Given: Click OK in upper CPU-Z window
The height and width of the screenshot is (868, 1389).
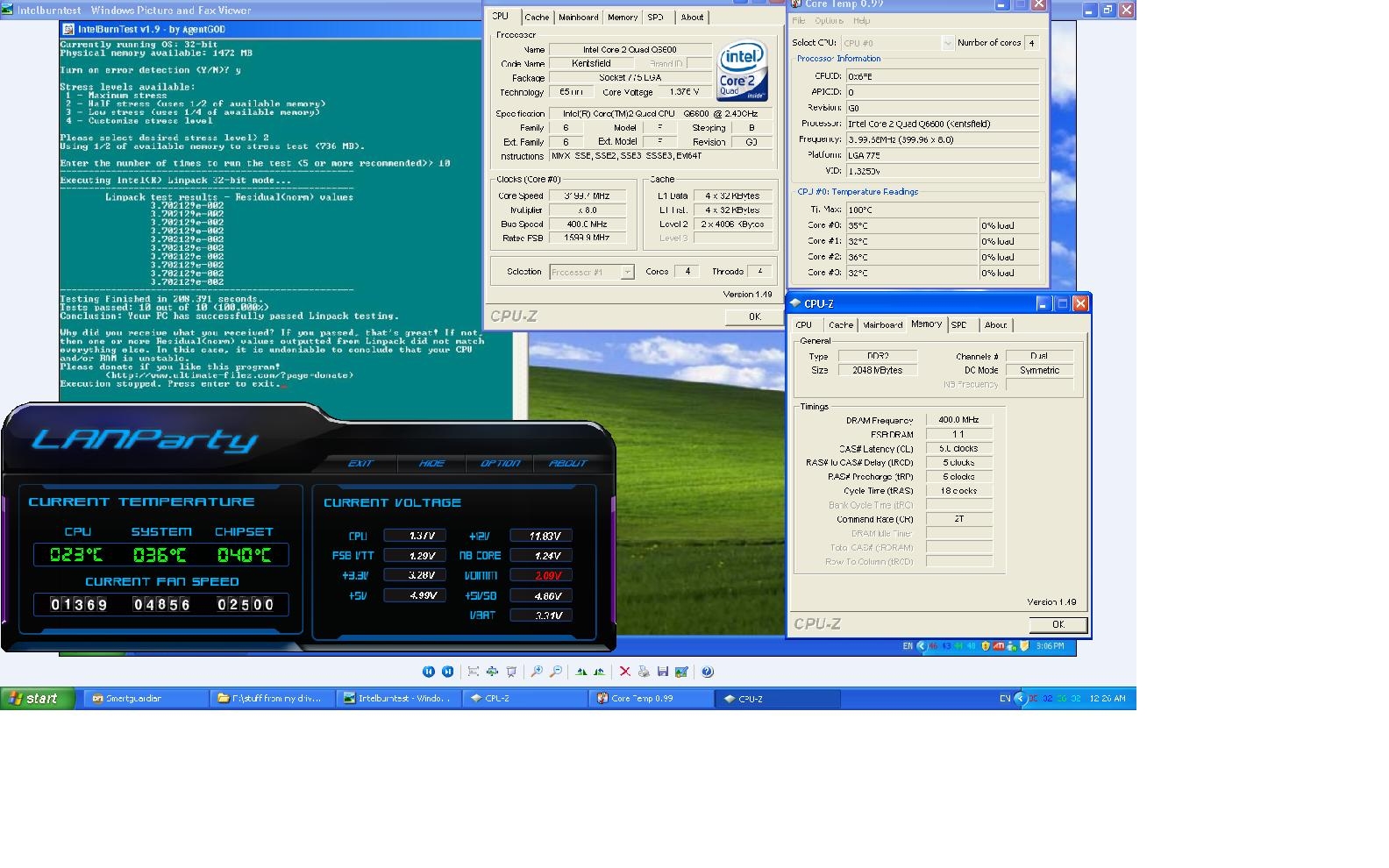Looking at the screenshot, I should [x=754, y=317].
